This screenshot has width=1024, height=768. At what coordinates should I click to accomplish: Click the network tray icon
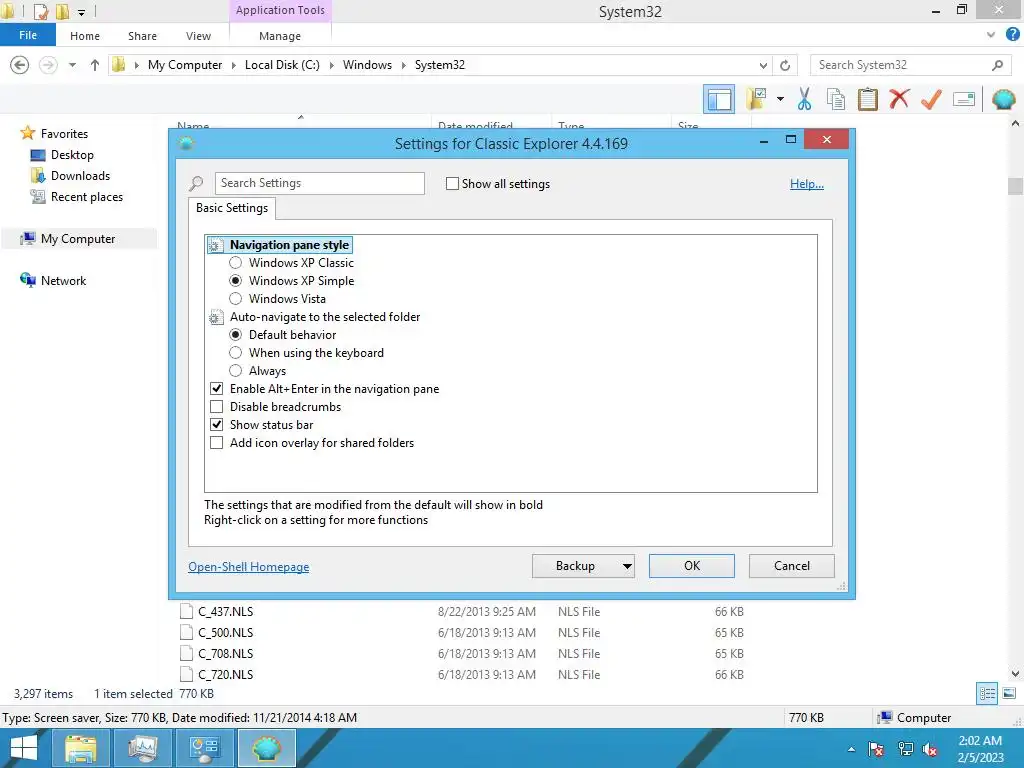click(905, 749)
